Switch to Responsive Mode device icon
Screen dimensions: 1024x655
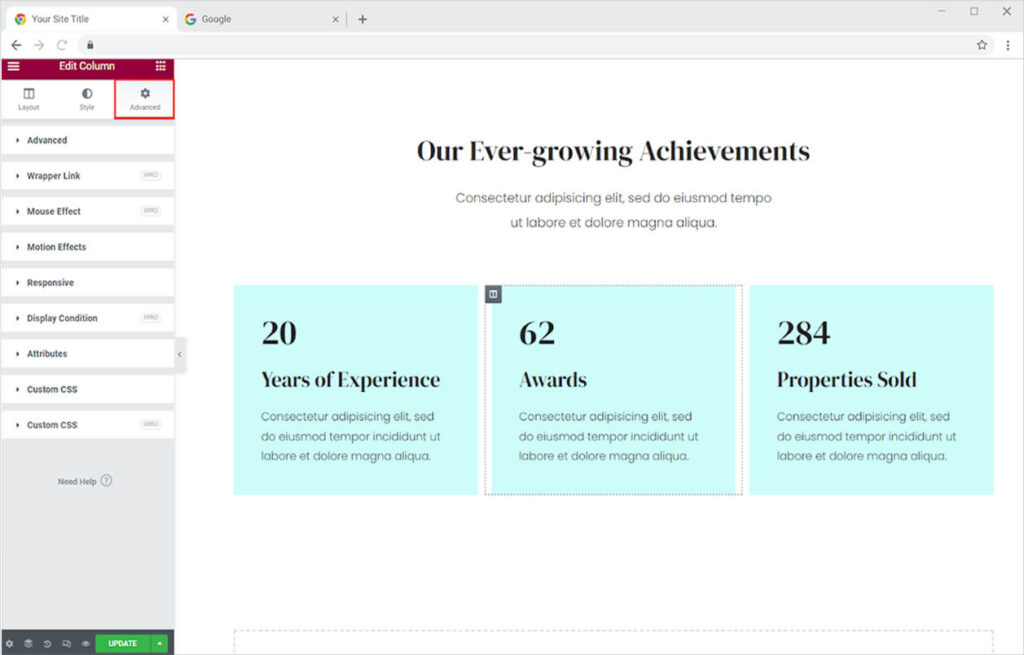(66, 643)
